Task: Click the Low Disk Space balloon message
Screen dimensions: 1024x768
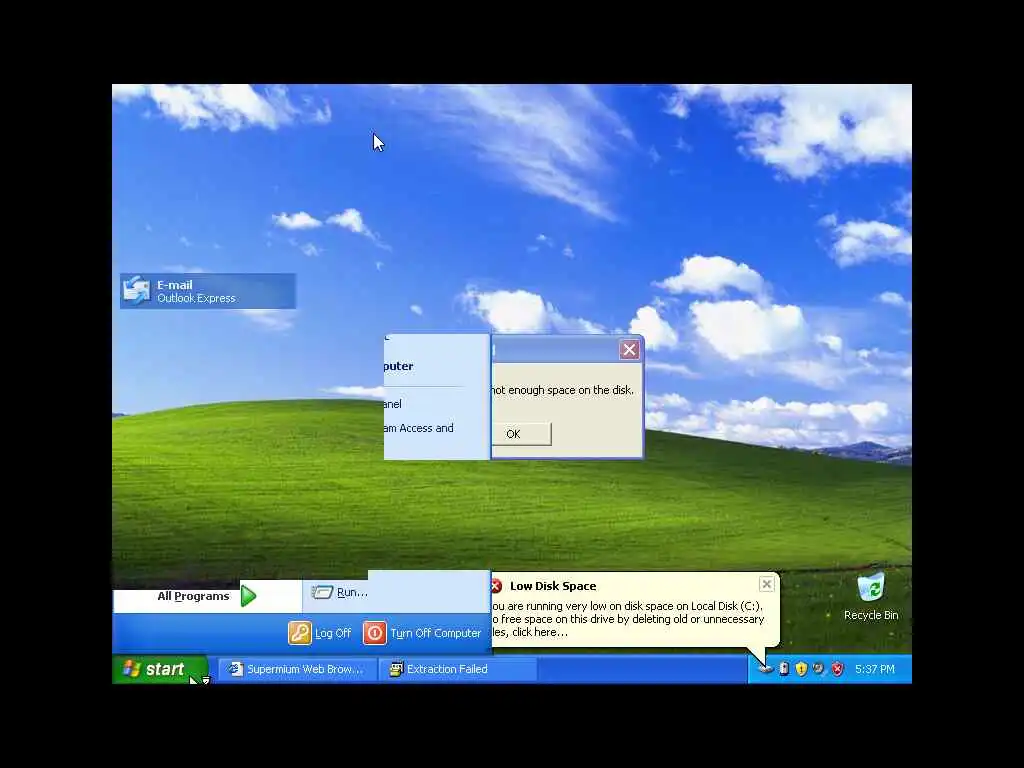Action: 628,619
